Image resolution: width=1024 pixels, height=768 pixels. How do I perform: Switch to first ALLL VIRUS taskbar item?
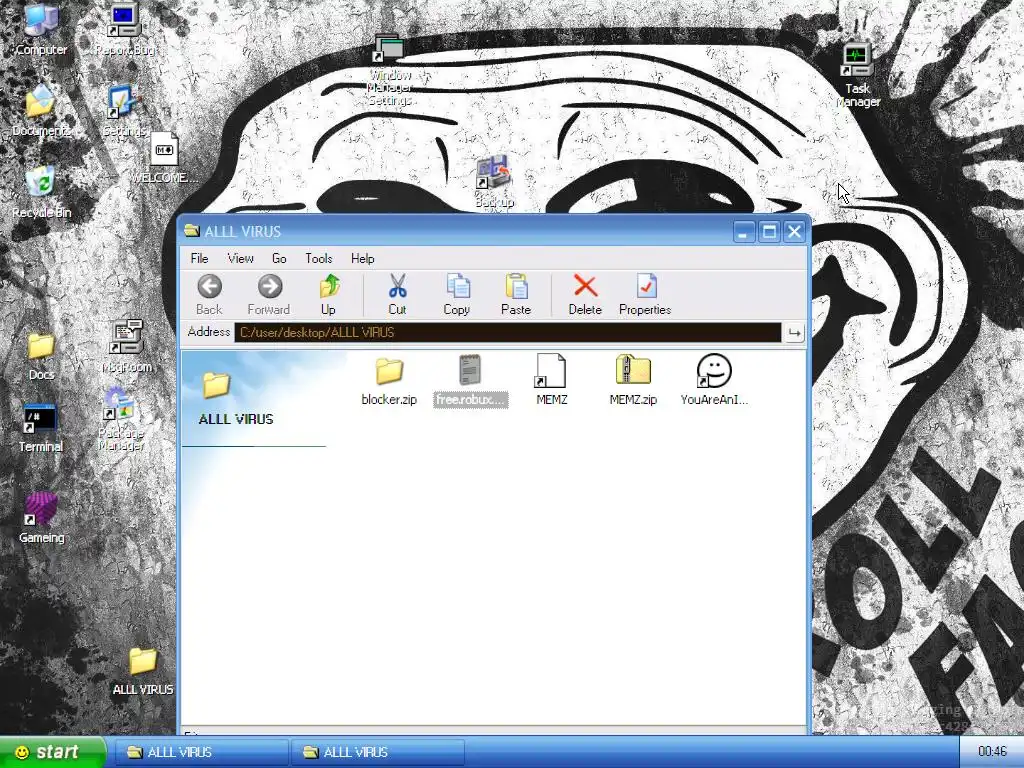tap(200, 752)
